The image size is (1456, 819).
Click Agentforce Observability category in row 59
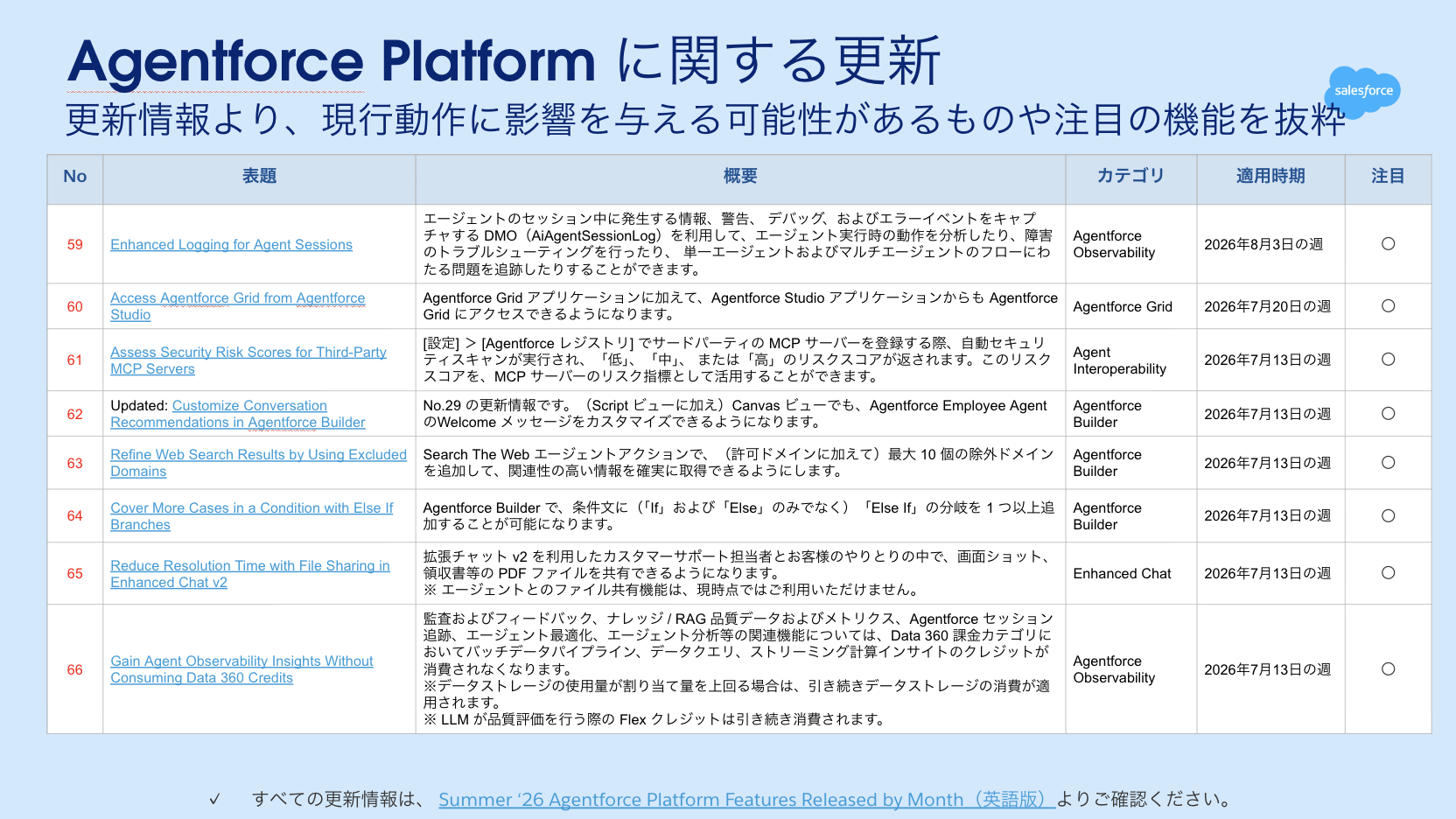click(x=1114, y=244)
